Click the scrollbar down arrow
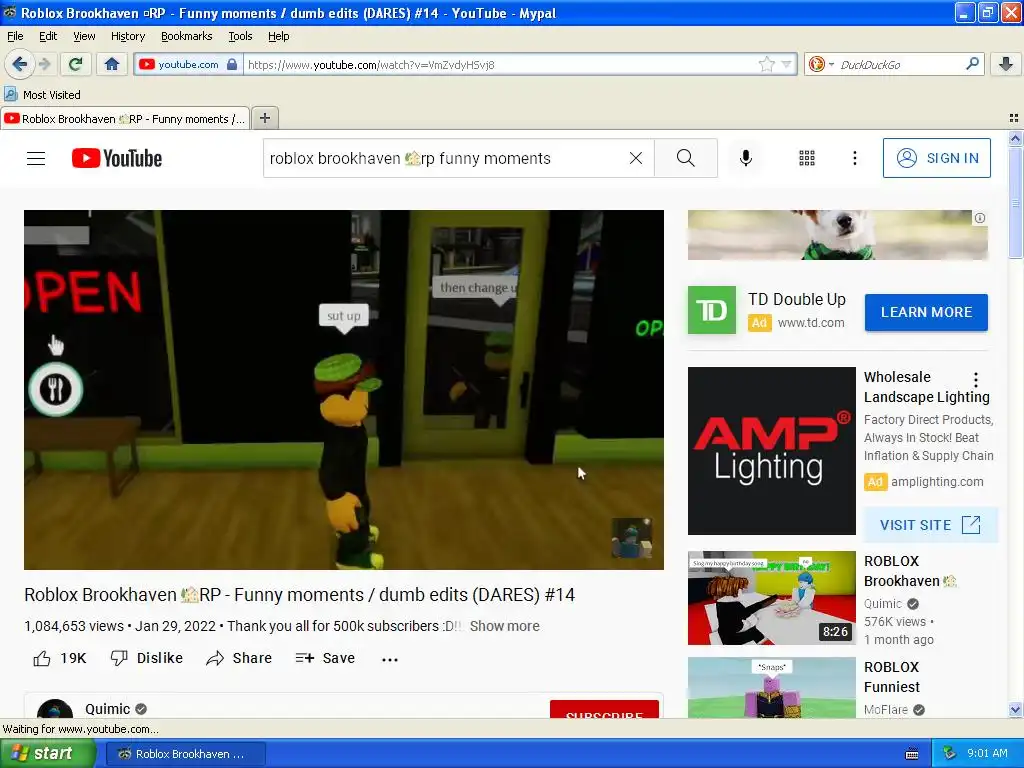The image size is (1024, 768). coord(1015,710)
